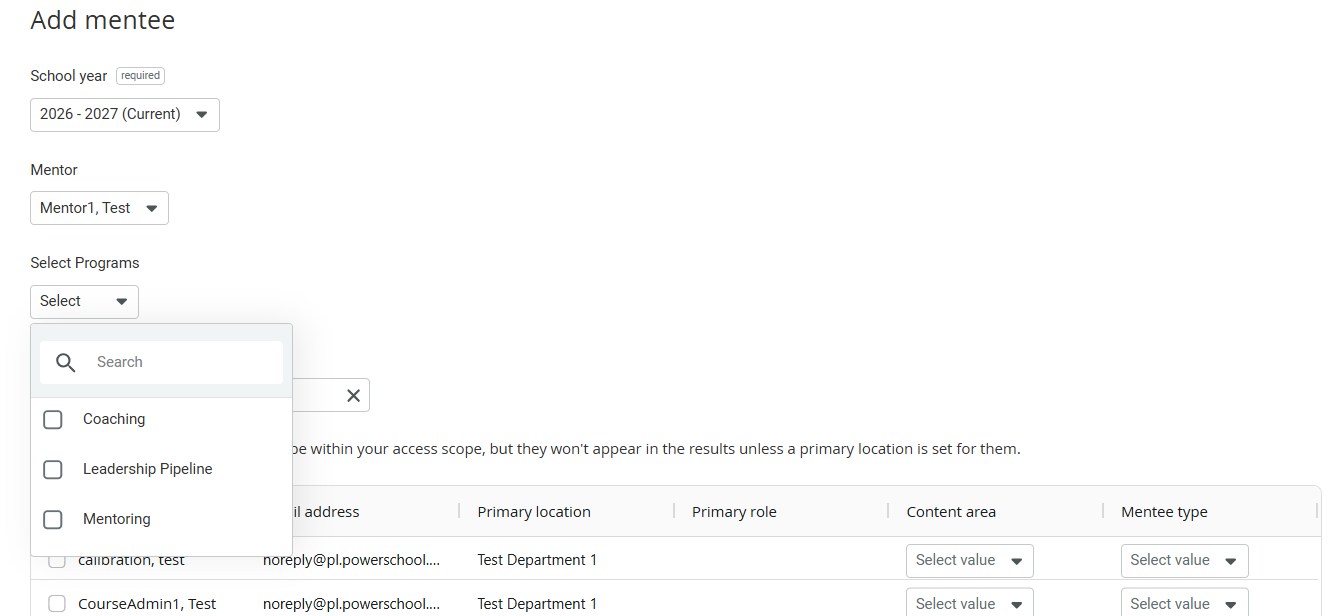Open Mentee type dropdown for calibration row
The image size is (1343, 616).
pos(1184,561)
